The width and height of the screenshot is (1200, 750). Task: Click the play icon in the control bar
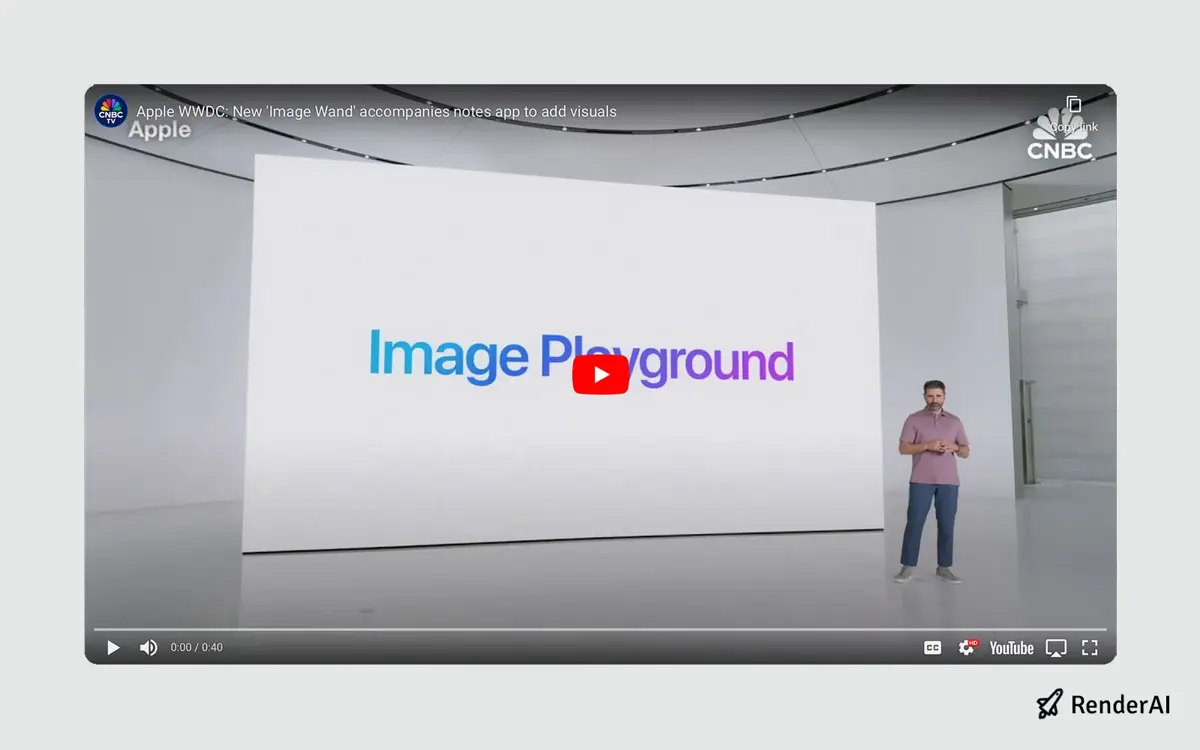point(113,647)
